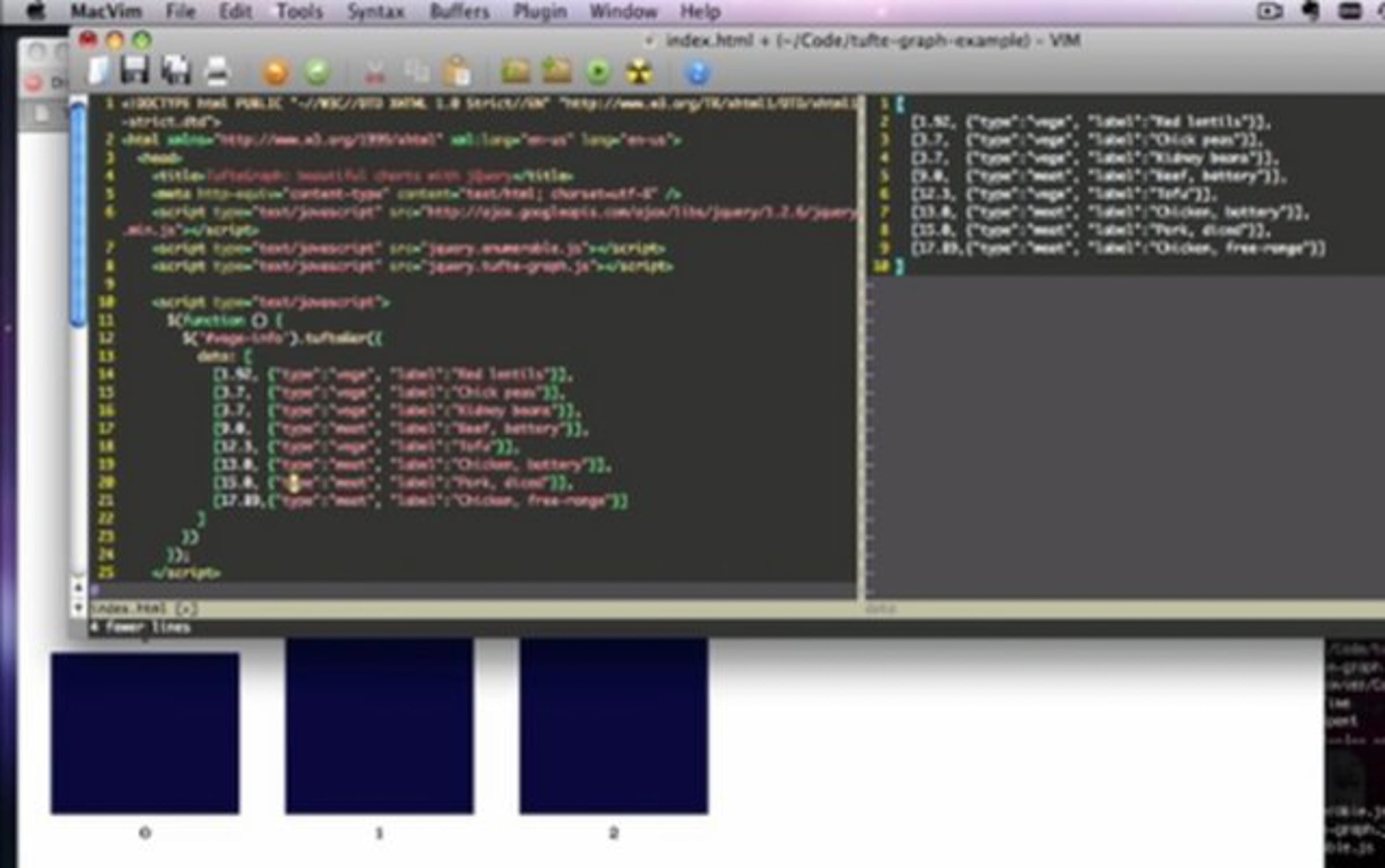Paste using the clipboard toolbar icon
This screenshot has width=1385, height=868.
point(457,72)
